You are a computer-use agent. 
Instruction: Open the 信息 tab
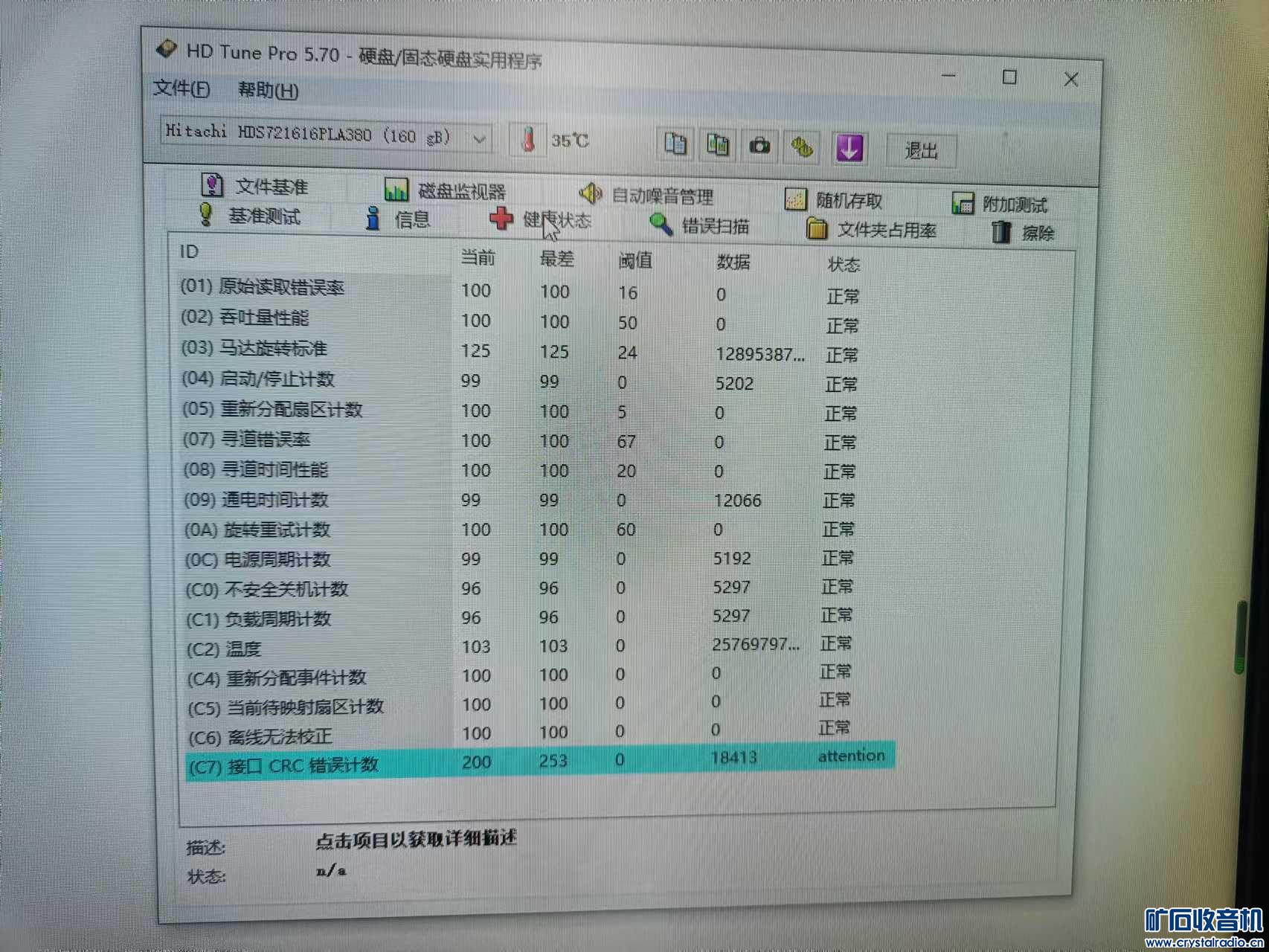398,219
